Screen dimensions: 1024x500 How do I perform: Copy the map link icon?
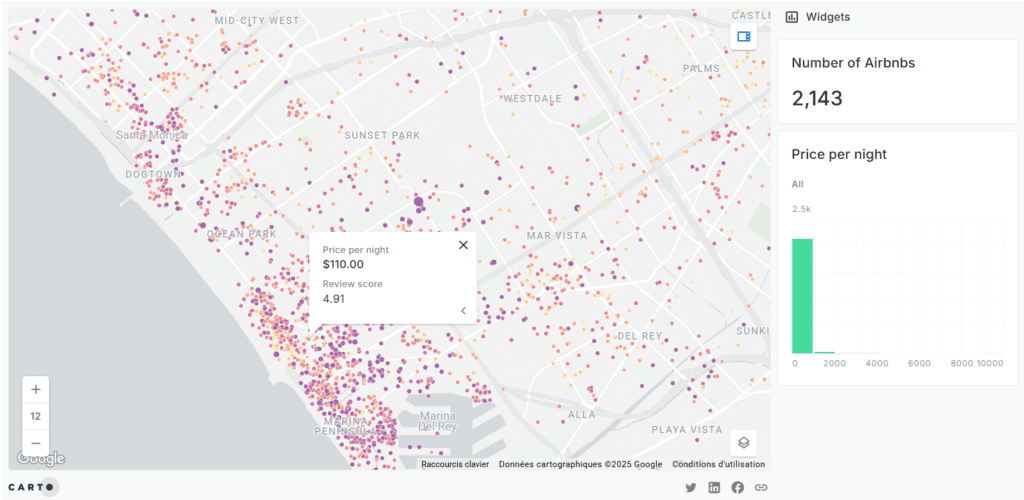coord(760,487)
